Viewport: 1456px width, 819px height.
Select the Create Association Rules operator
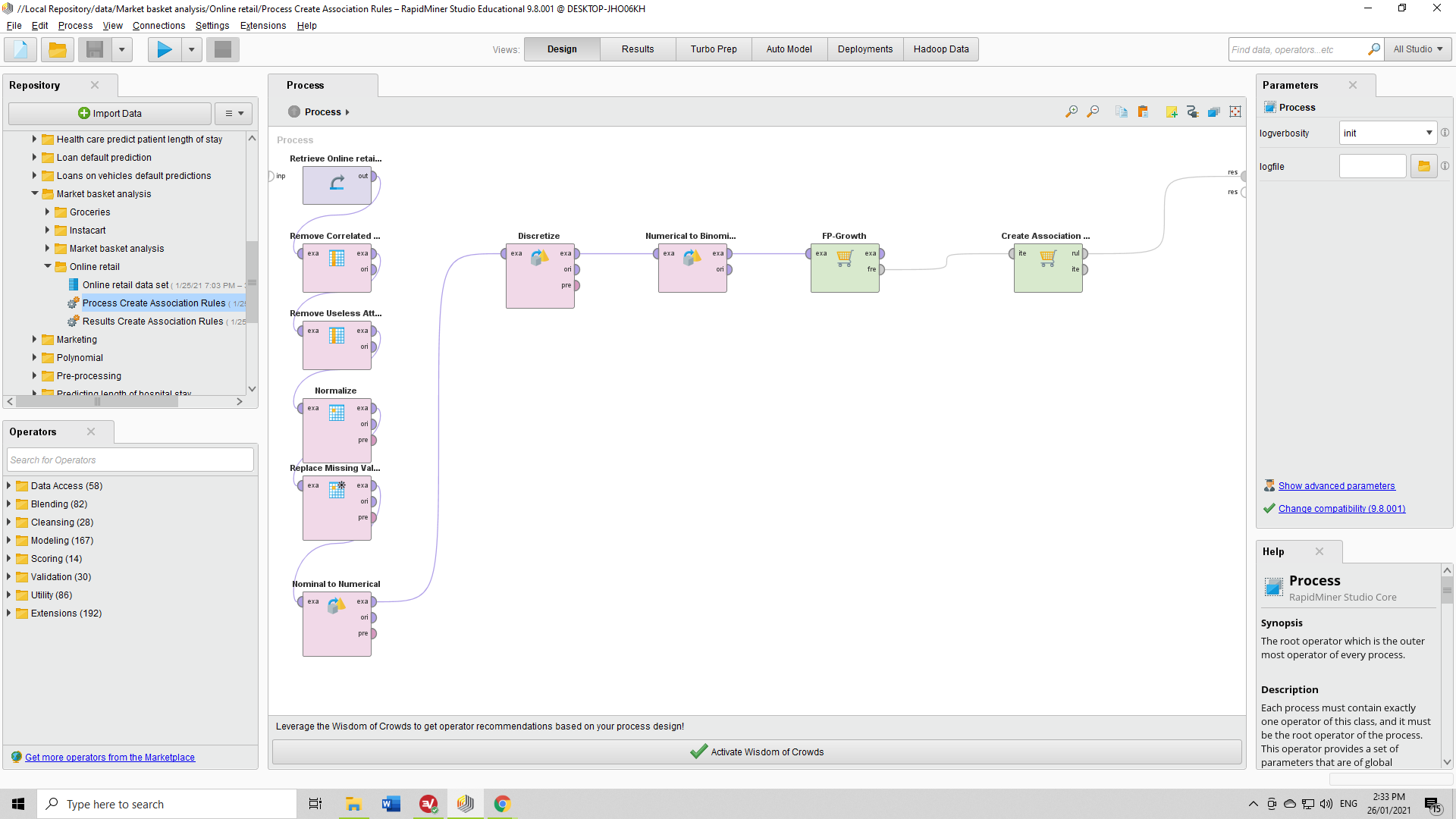[x=1048, y=268]
